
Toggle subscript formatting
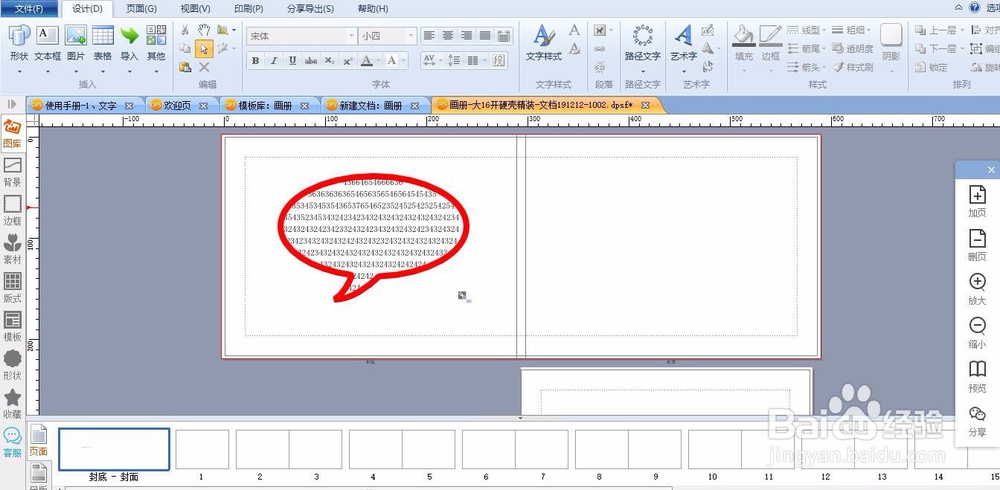point(329,61)
